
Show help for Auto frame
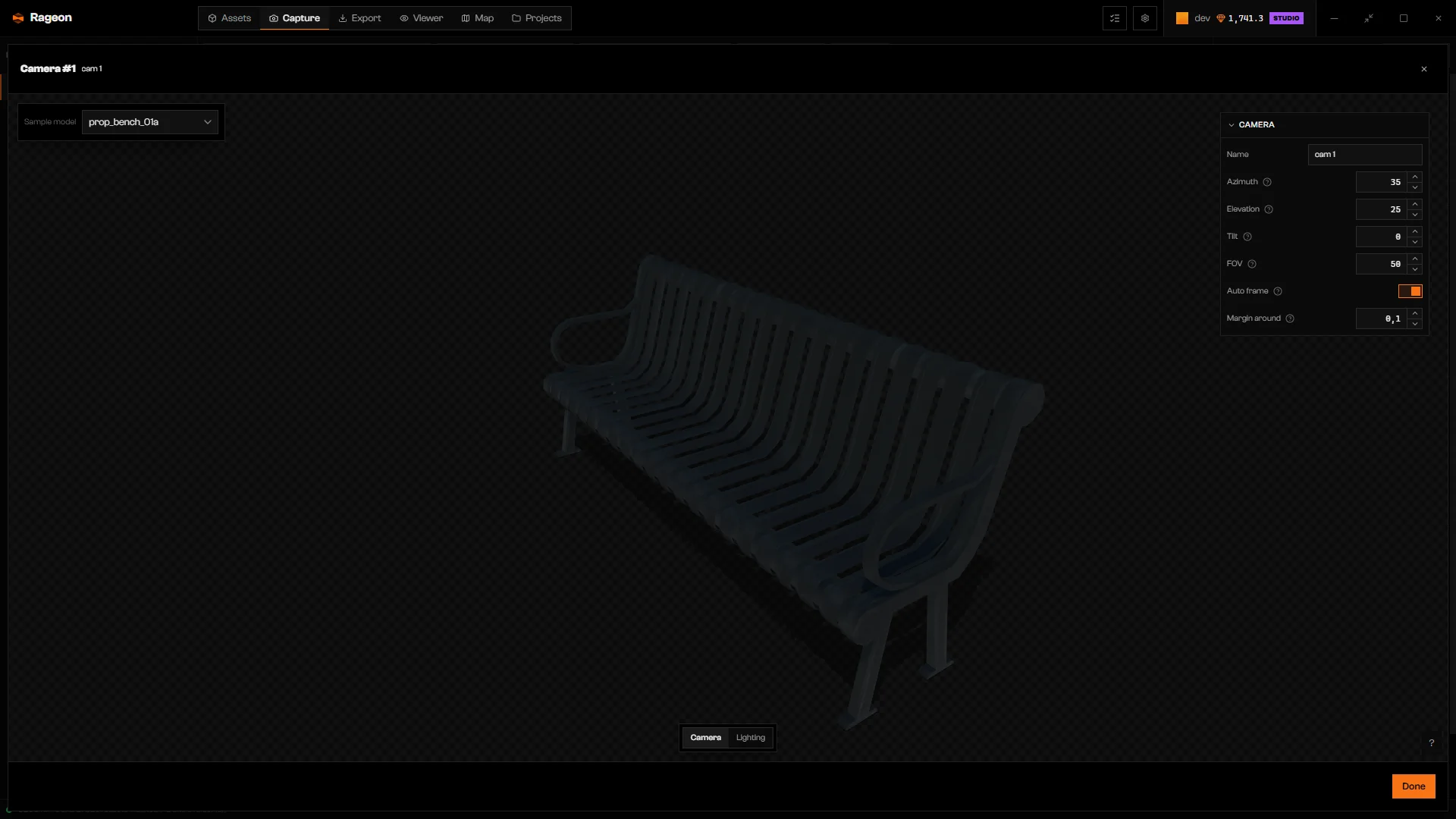1277,291
